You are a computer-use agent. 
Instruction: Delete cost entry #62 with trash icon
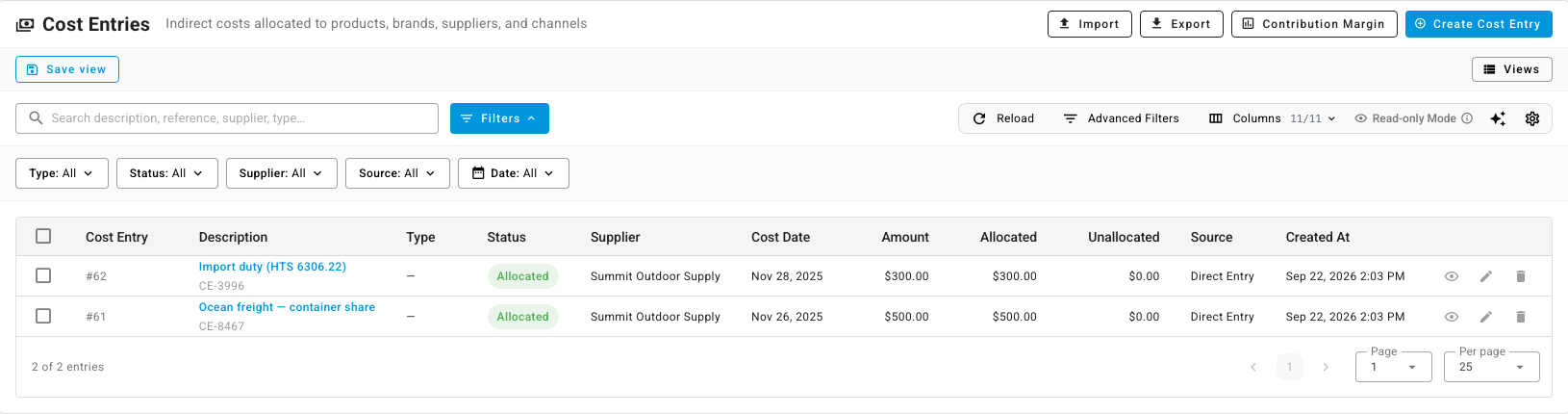coord(1521,276)
